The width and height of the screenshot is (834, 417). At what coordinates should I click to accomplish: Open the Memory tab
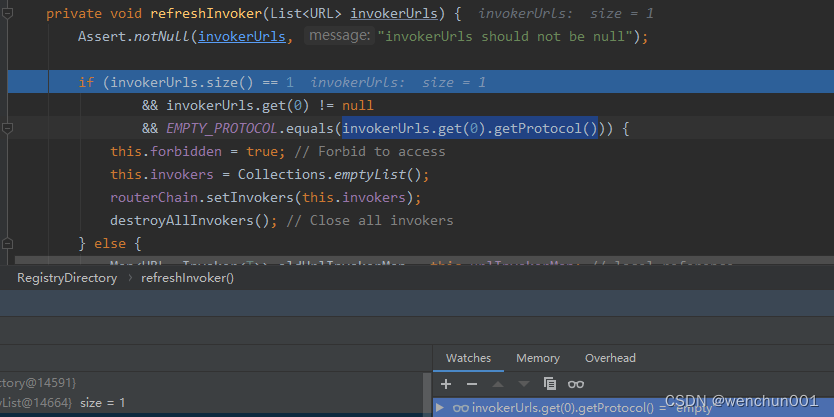pos(538,358)
